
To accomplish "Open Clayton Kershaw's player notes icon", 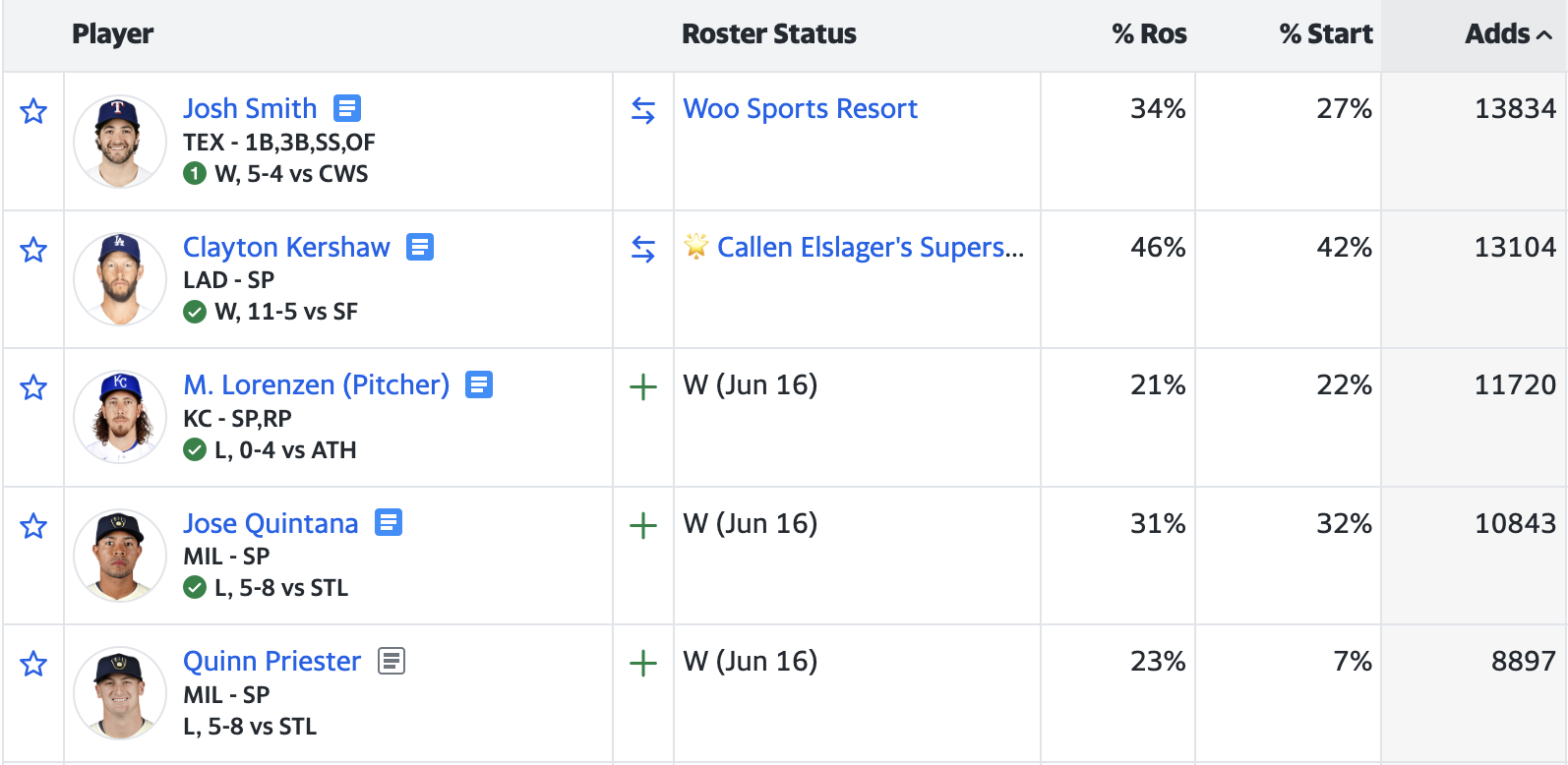I will [x=420, y=247].
